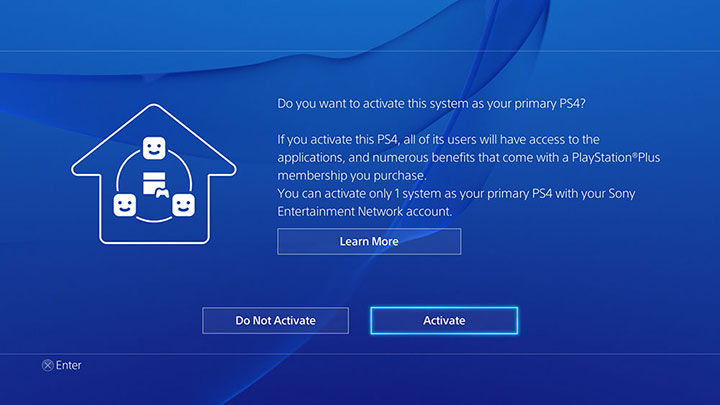Select the bottom-left smiley face icon
720x405 pixels.
click(125, 205)
